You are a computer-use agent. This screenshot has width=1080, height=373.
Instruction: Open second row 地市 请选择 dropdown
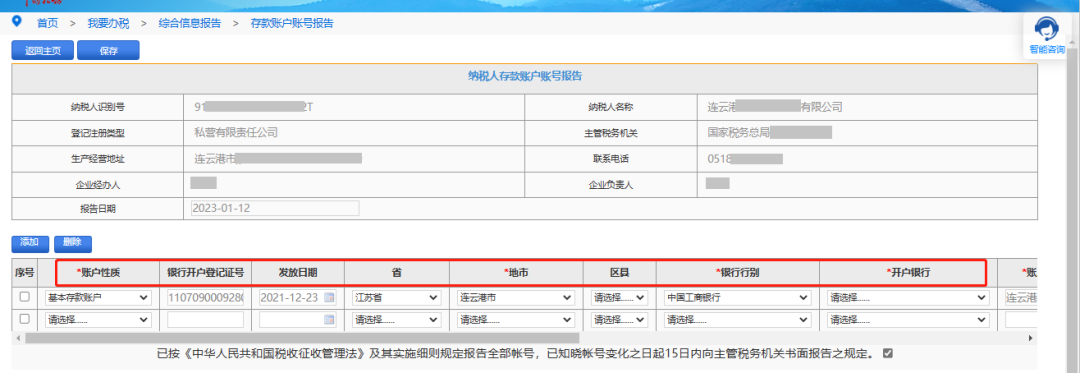point(516,319)
